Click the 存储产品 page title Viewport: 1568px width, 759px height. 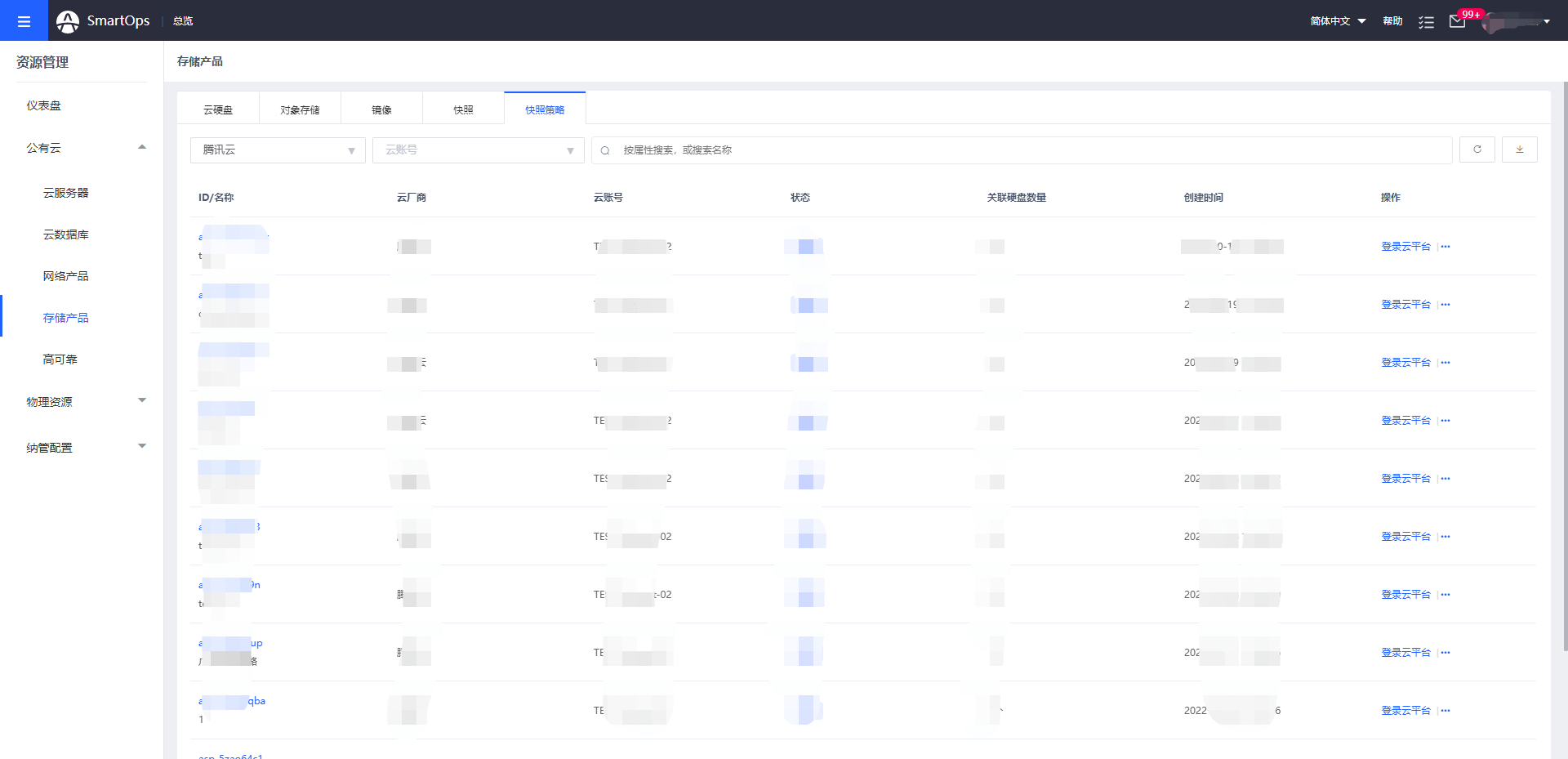point(200,61)
